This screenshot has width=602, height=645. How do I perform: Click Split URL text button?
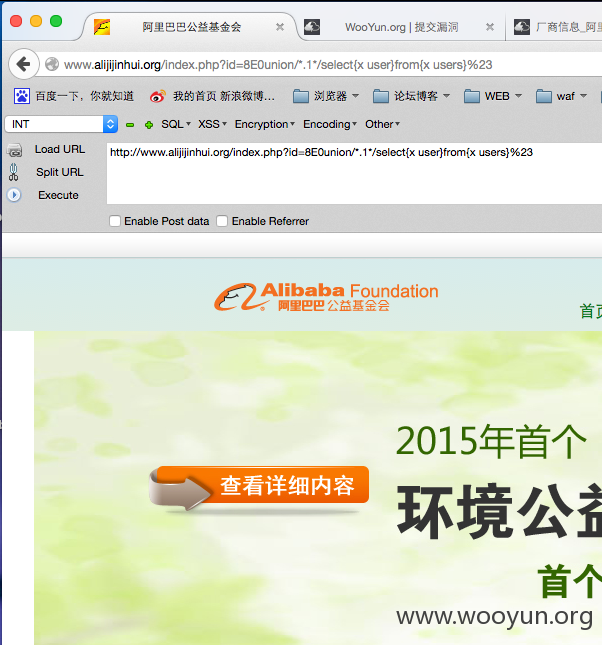(60, 172)
